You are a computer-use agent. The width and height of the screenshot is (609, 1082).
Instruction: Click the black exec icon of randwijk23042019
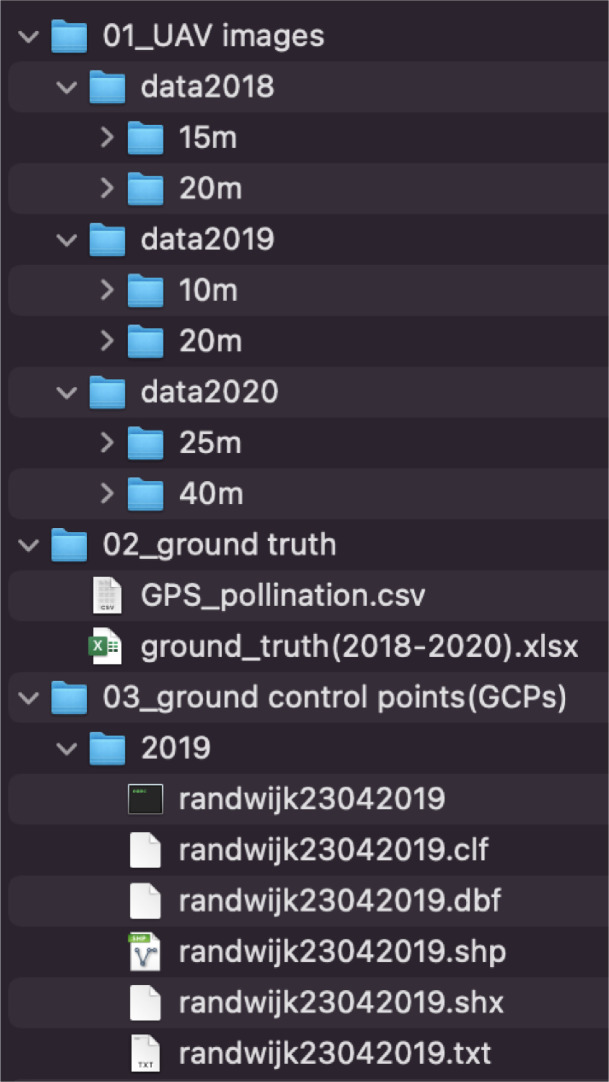(146, 799)
